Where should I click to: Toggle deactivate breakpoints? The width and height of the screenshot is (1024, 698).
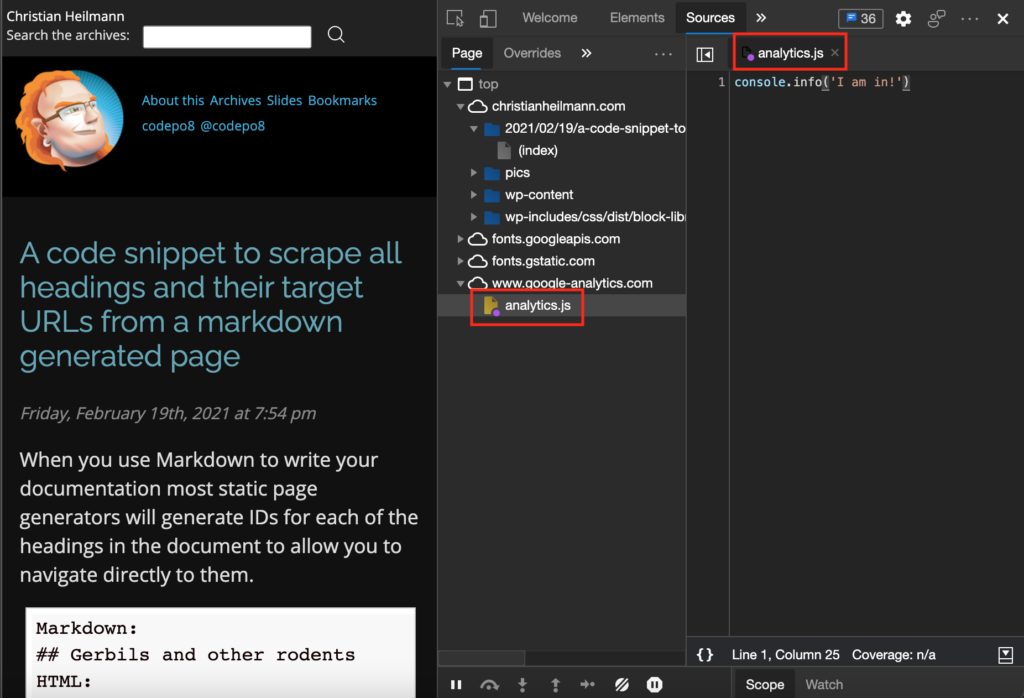pyautogui.click(x=621, y=685)
